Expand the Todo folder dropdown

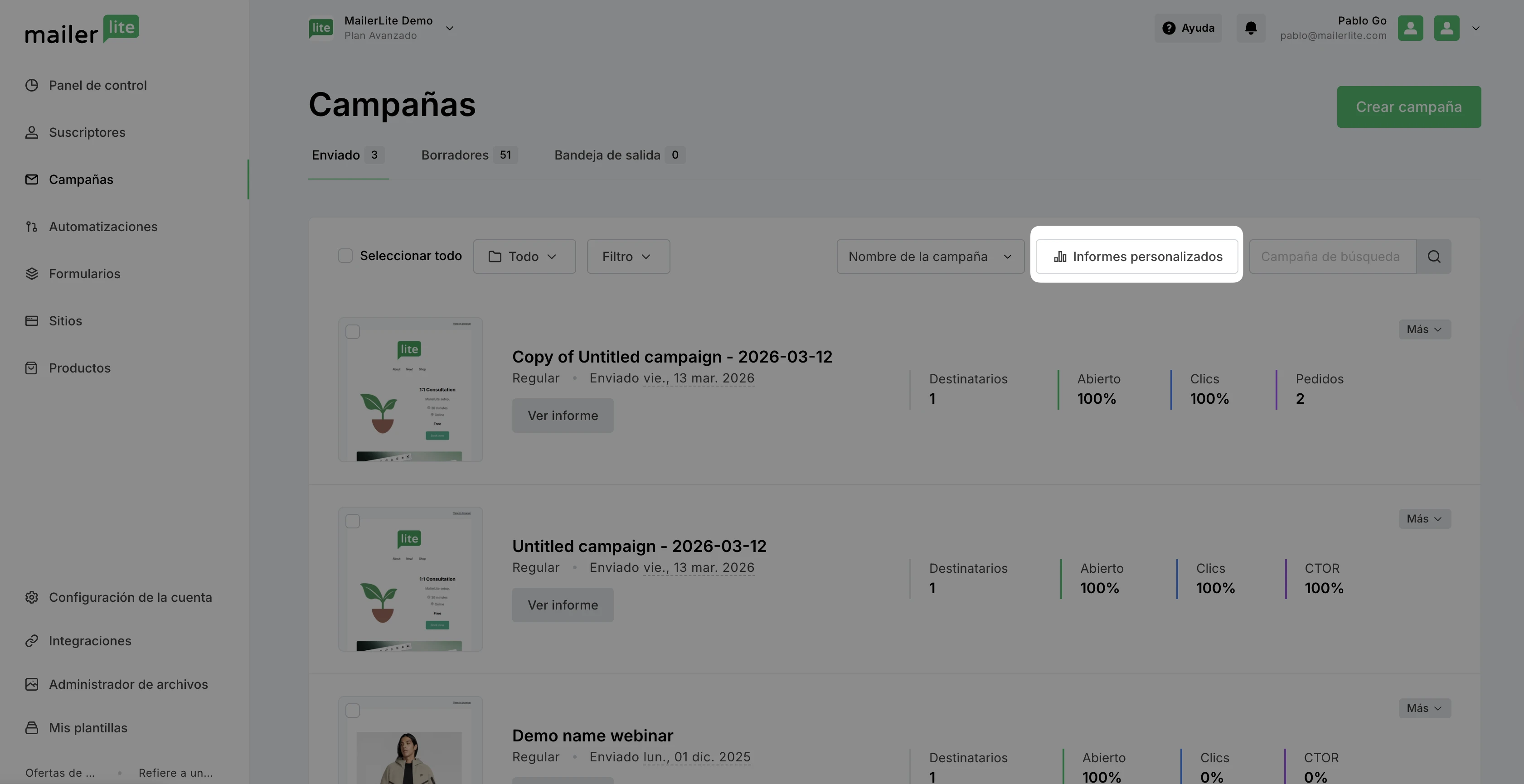[x=524, y=256]
